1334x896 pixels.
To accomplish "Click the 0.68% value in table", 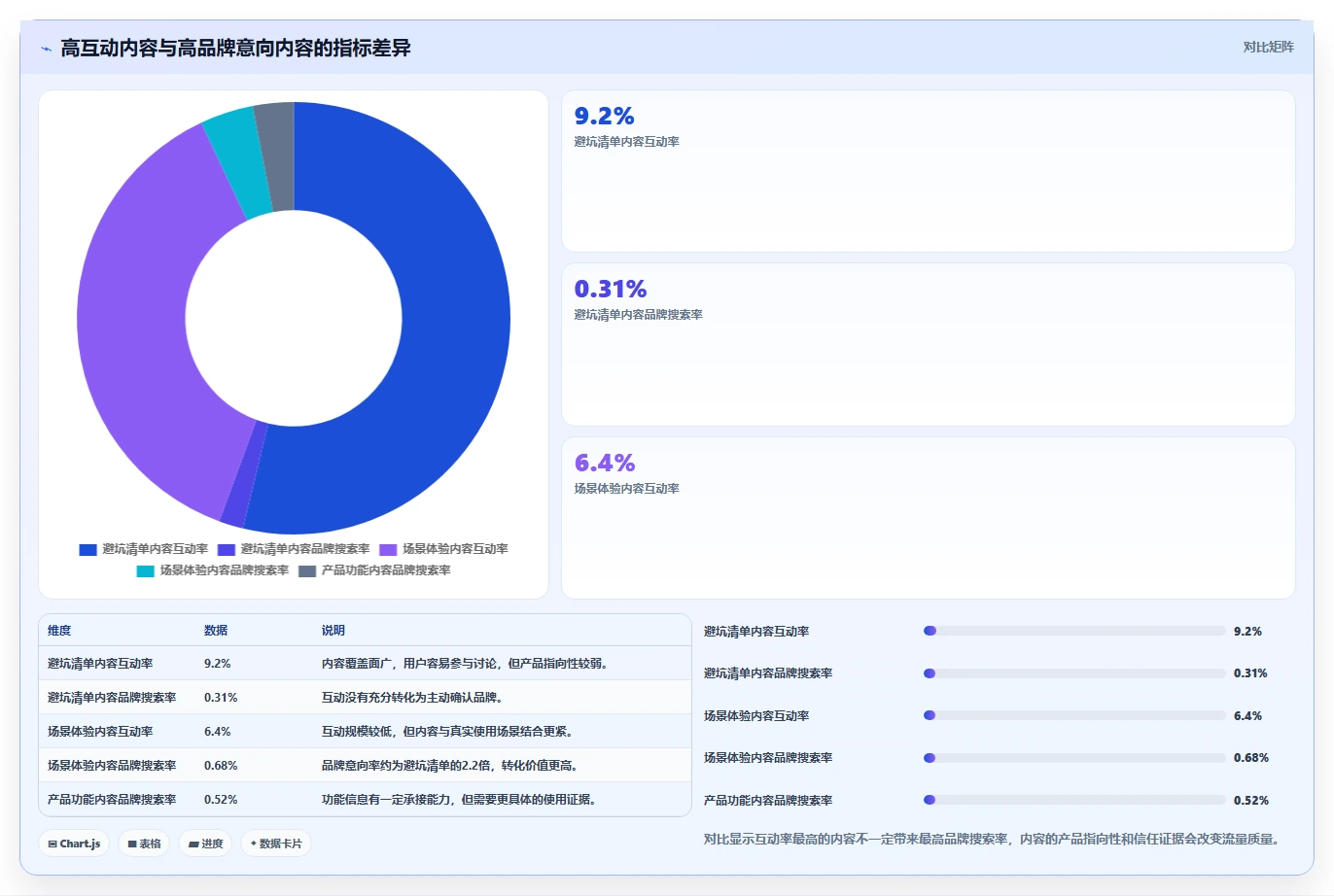I will tap(221, 766).
